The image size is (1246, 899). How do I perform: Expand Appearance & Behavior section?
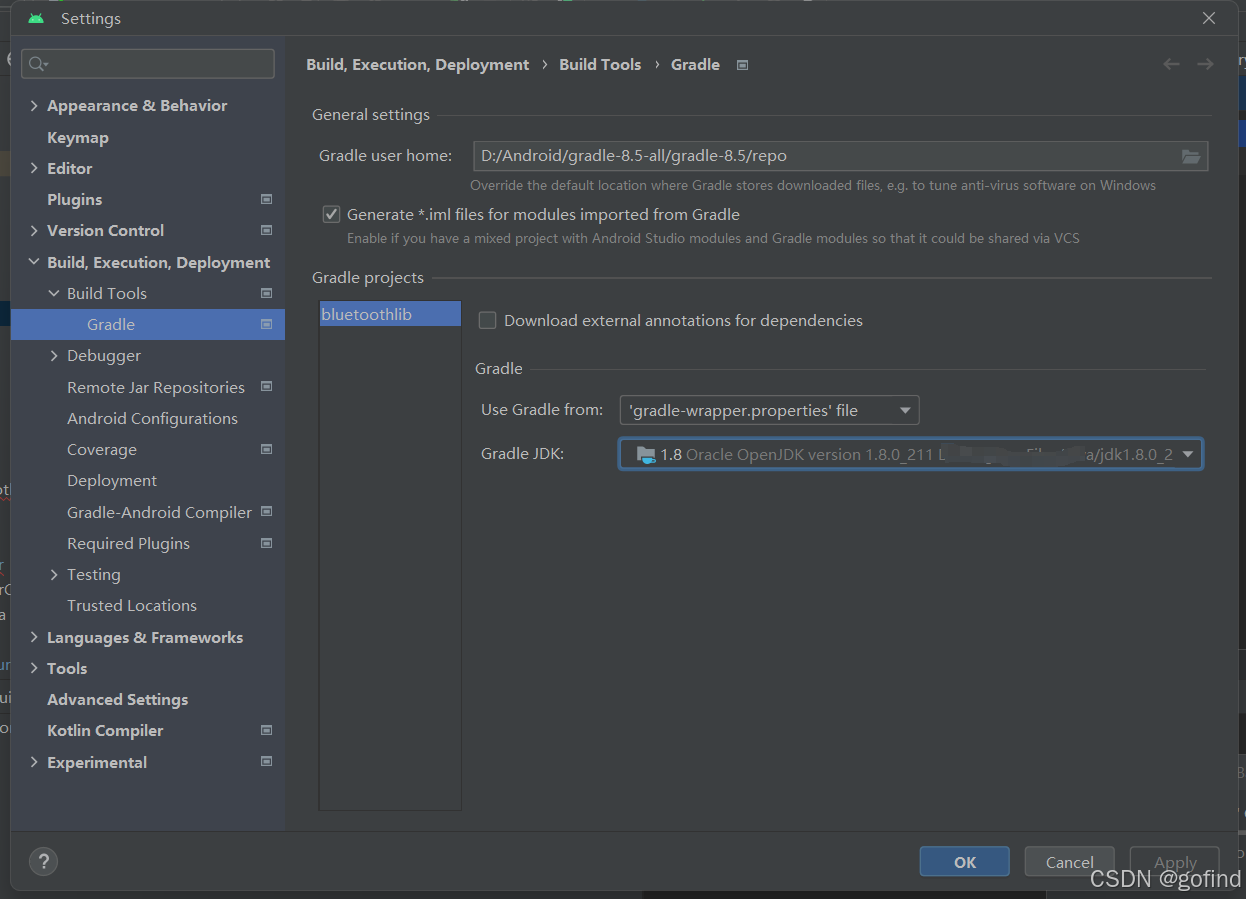35,106
